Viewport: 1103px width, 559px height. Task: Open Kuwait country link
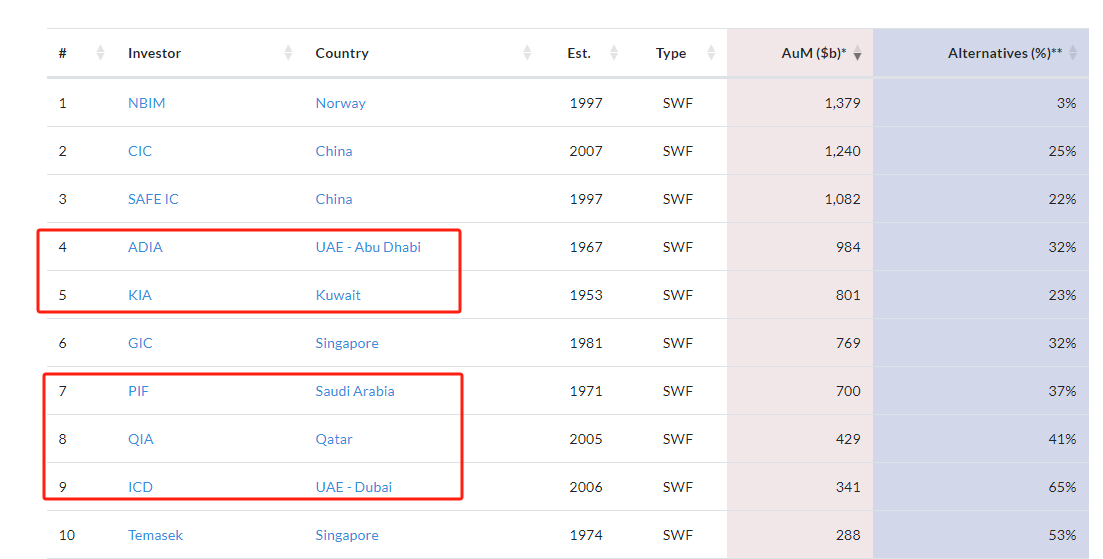point(338,295)
